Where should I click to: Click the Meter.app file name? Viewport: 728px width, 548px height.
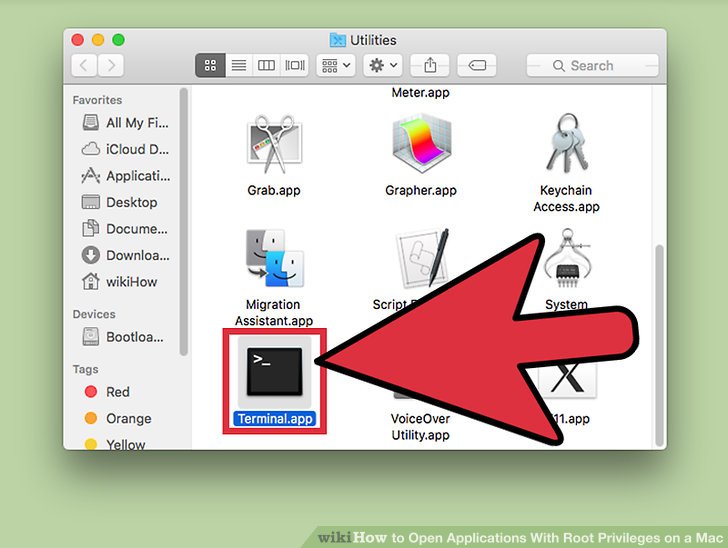(x=421, y=92)
